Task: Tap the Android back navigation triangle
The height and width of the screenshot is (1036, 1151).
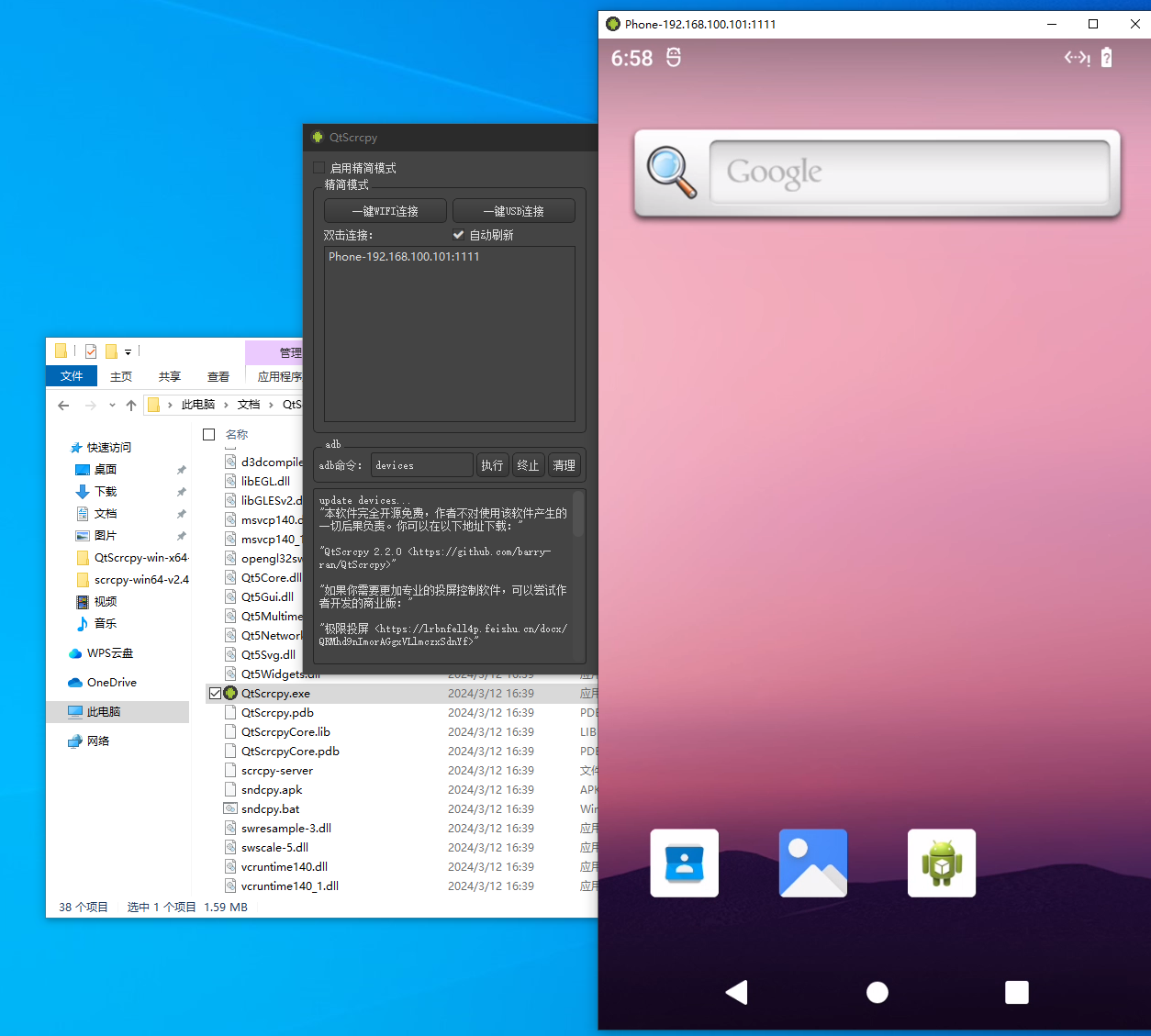Action: point(737,992)
